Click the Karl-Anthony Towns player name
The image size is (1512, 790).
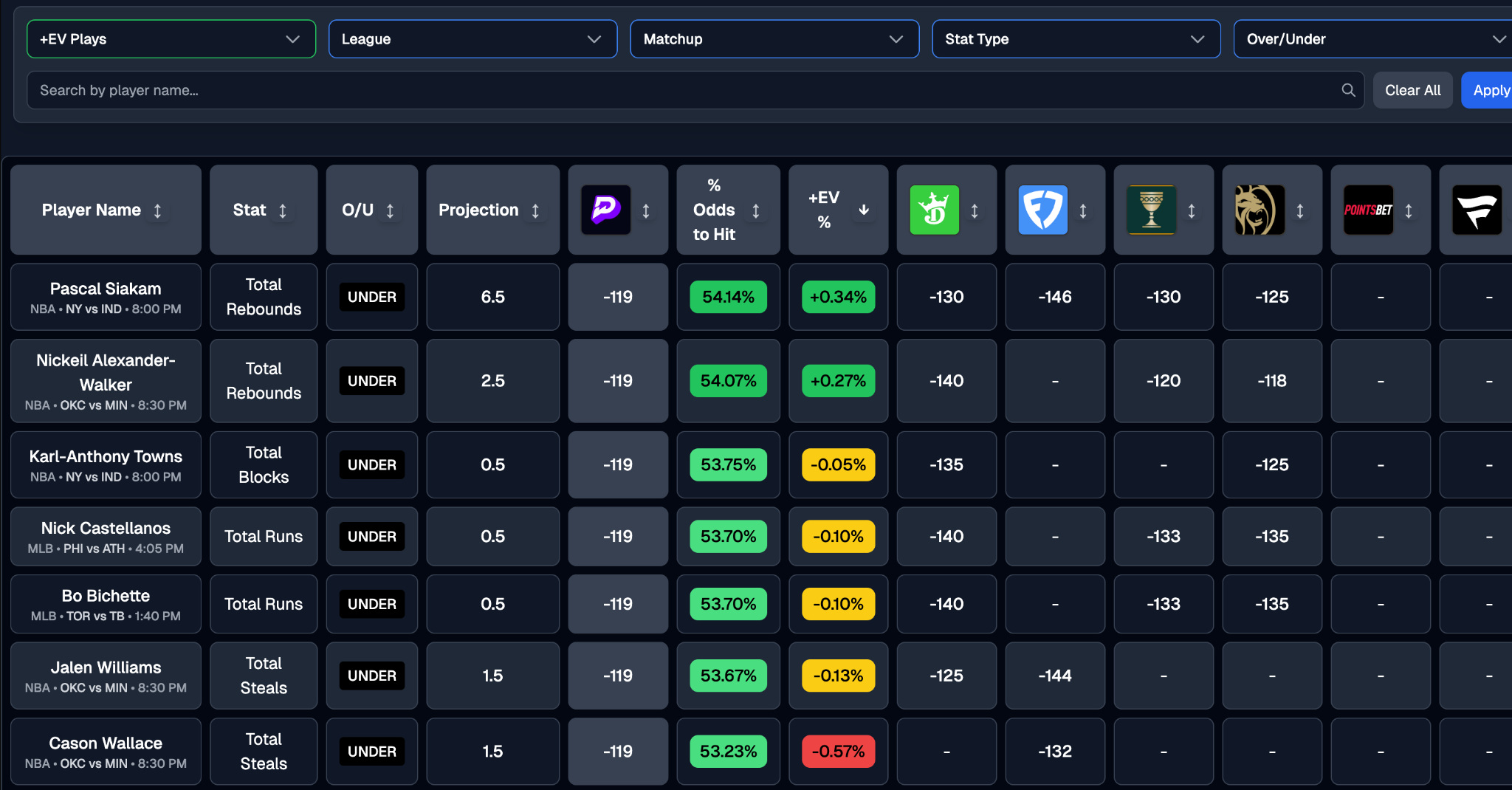[106, 456]
